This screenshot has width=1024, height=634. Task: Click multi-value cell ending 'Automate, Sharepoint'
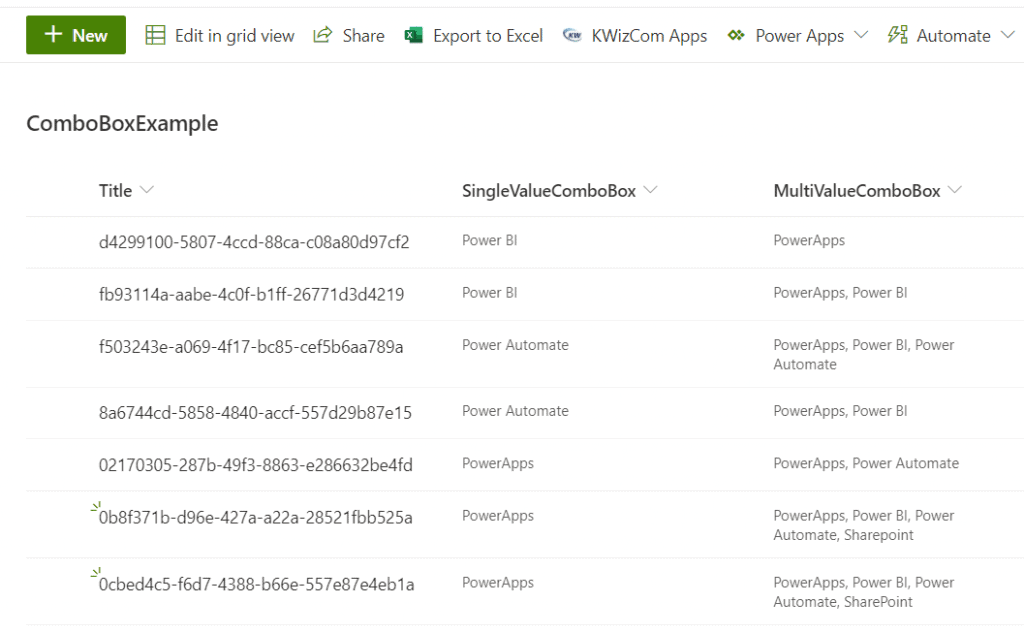click(864, 526)
